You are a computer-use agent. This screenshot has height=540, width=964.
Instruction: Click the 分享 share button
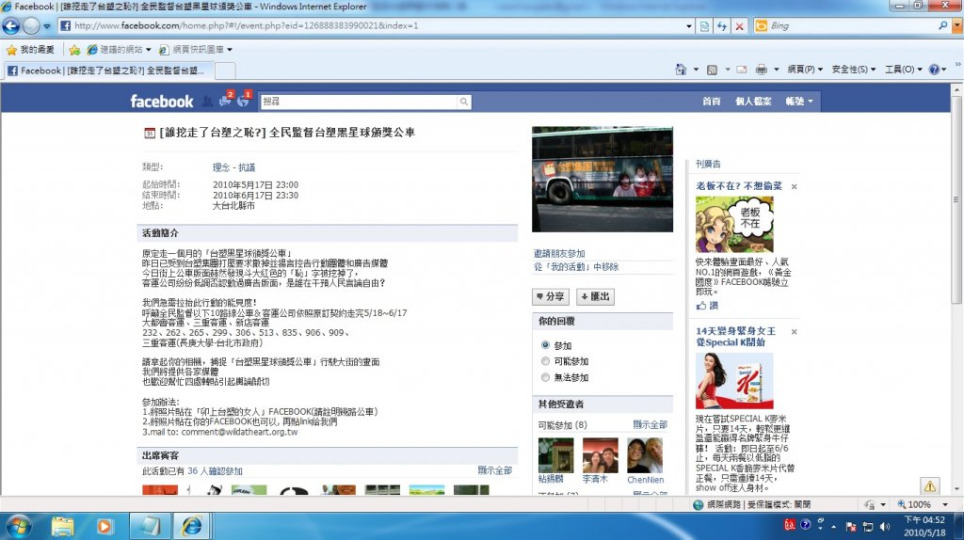click(551, 297)
